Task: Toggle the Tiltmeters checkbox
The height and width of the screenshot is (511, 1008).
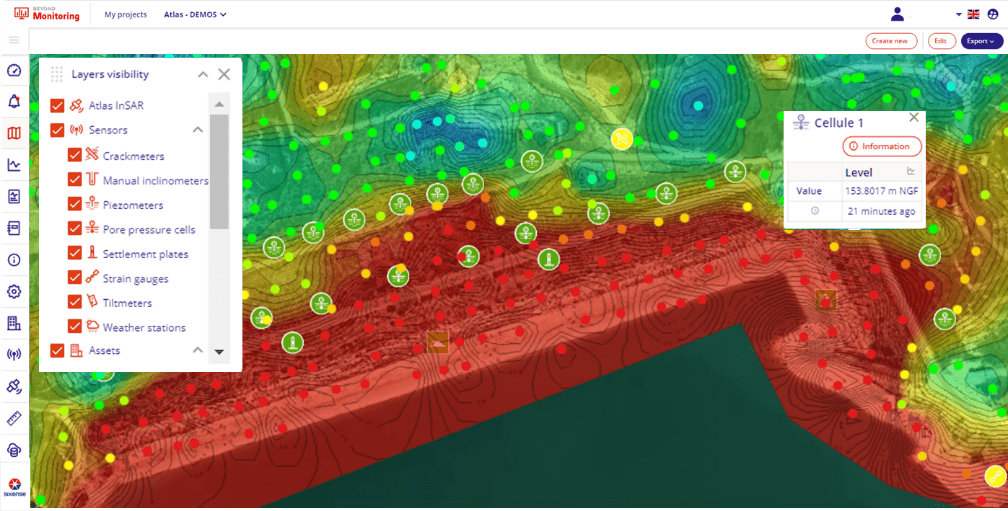Action: click(75, 302)
